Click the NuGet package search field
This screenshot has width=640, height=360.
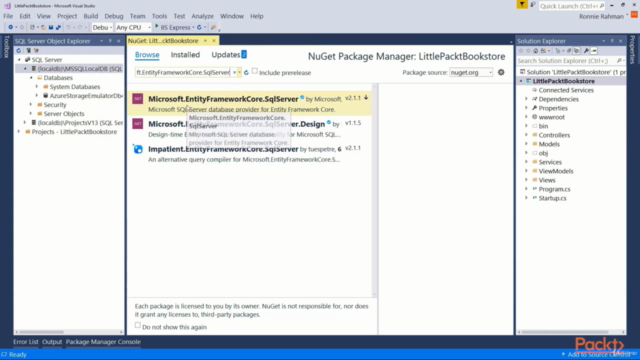click(183, 72)
